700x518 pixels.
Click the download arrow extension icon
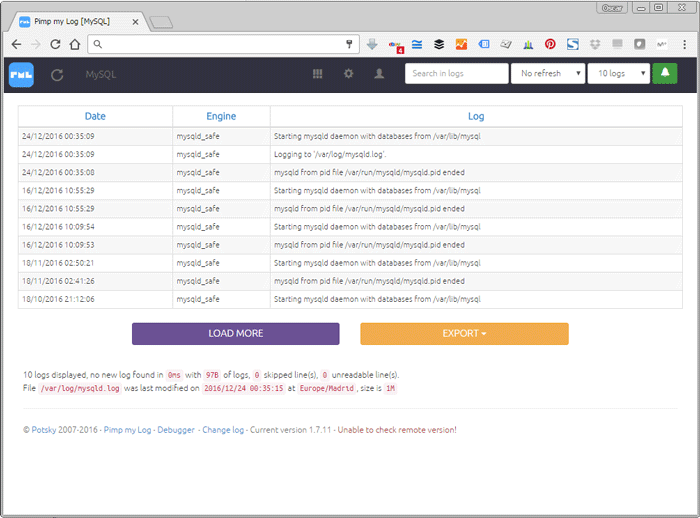[x=372, y=44]
